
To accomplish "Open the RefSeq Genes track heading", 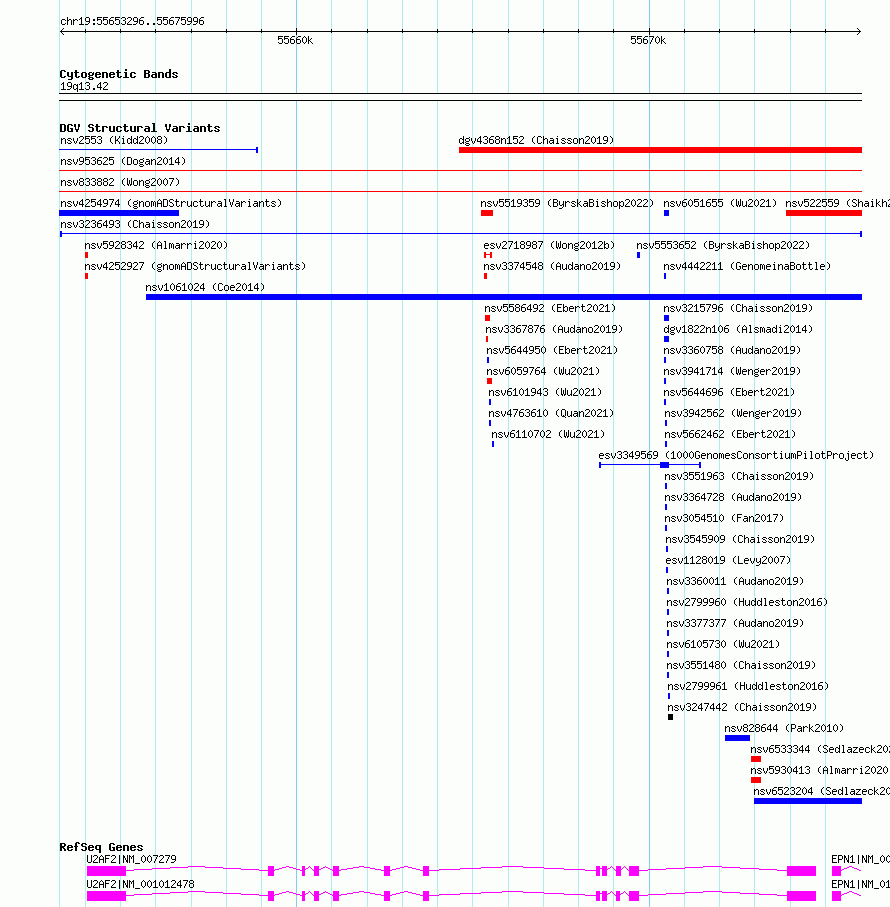I will coord(101,847).
